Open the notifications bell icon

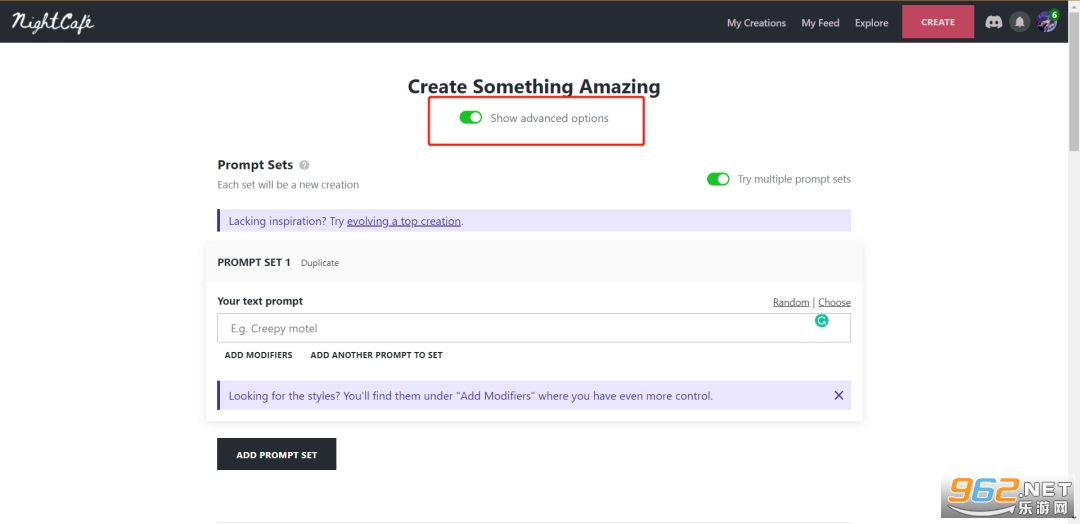coord(1019,23)
